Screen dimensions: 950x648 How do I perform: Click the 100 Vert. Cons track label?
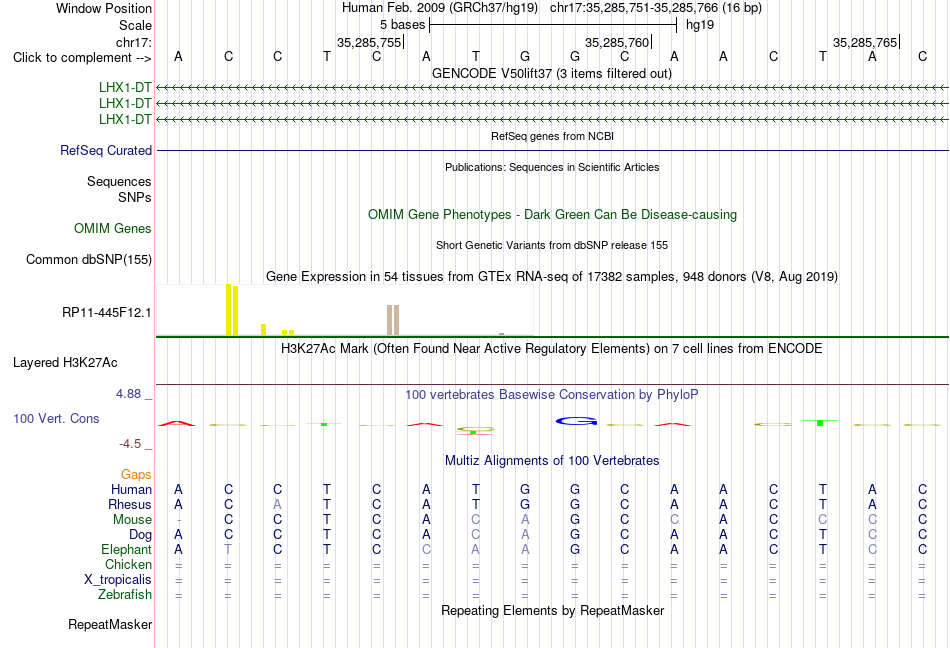[56, 418]
